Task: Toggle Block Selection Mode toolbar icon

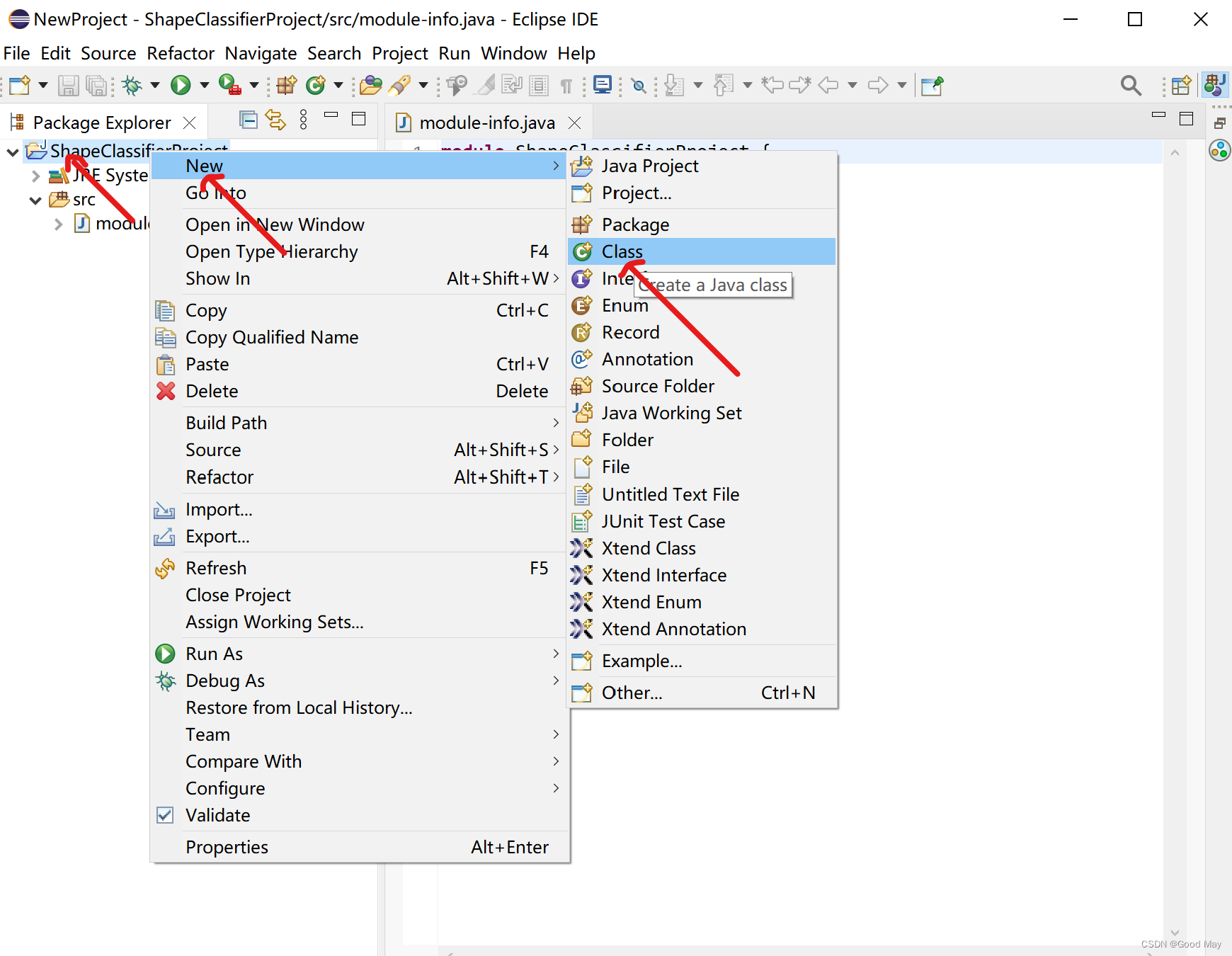Action: point(540,86)
